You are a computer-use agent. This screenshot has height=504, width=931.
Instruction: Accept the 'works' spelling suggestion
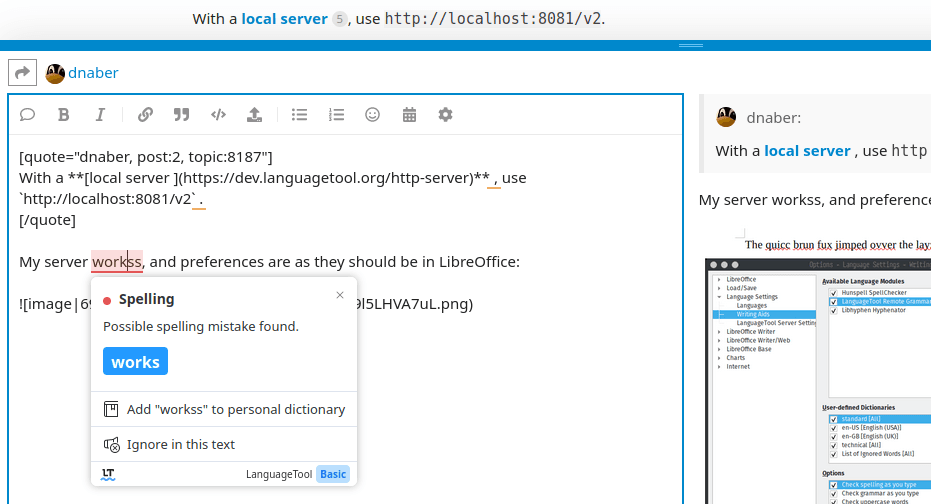135,362
